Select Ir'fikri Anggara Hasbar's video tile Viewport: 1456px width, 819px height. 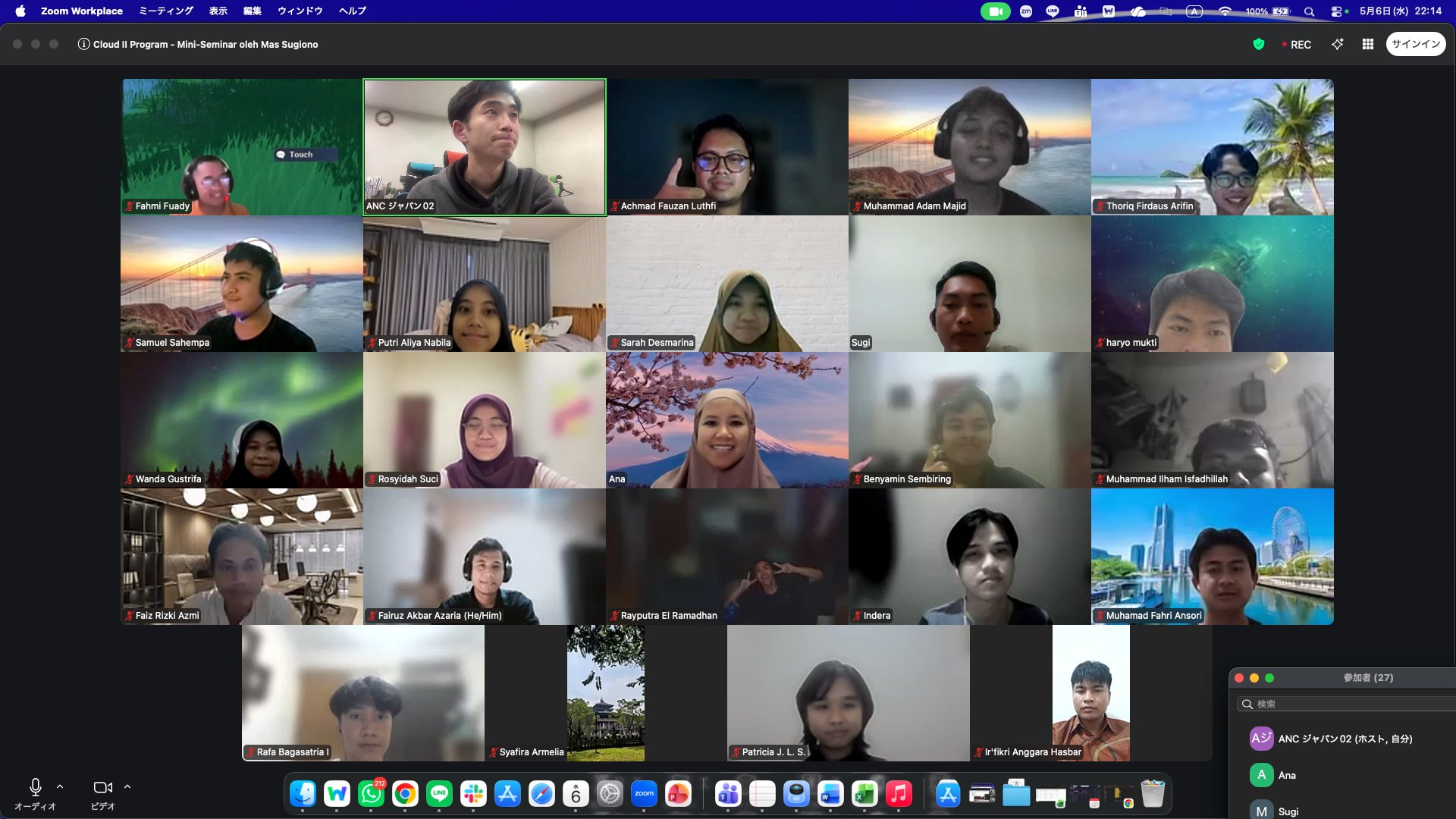click(x=1091, y=693)
